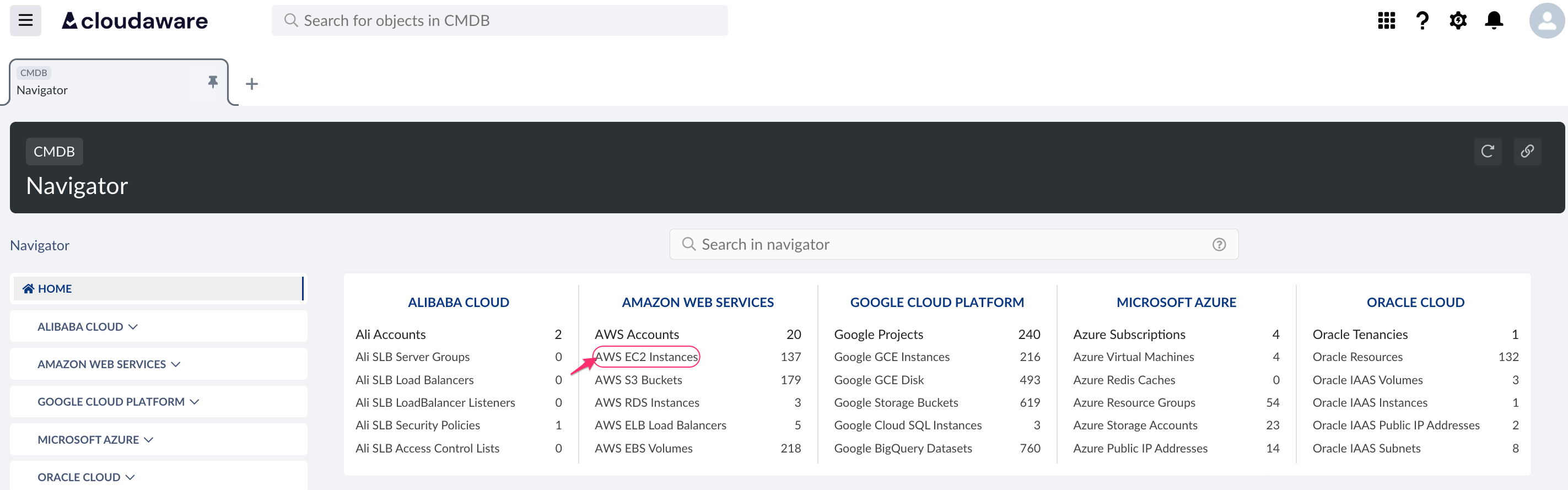Image resolution: width=1568 pixels, height=490 pixels.
Task: Expand the Amazon Web Services sidebar section
Action: 109,364
